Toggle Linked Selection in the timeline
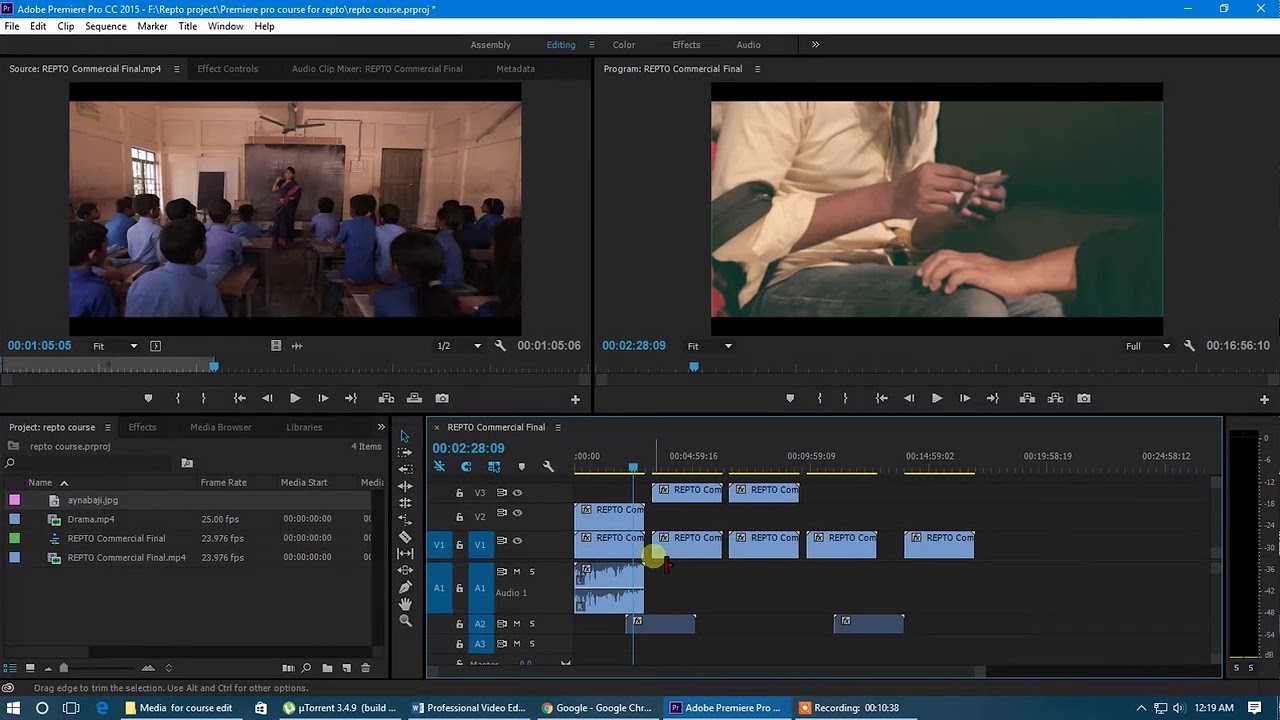 point(494,467)
